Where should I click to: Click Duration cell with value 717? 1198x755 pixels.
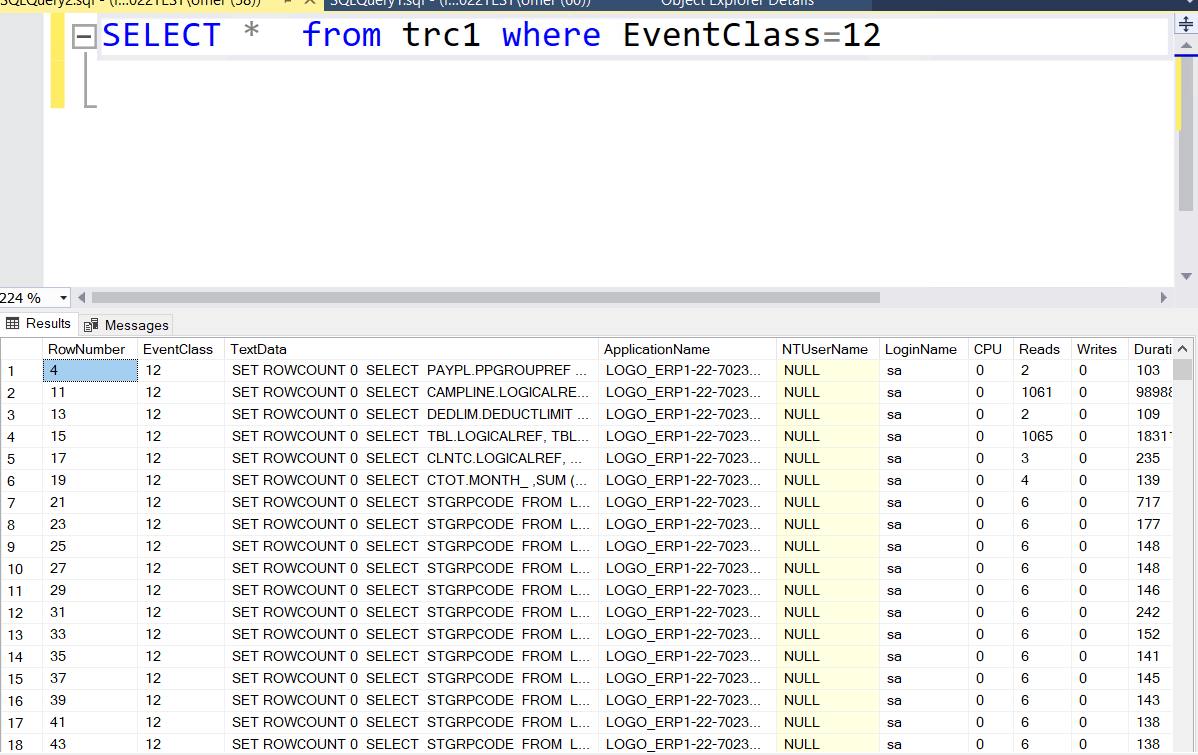pyautogui.click(x=1151, y=503)
